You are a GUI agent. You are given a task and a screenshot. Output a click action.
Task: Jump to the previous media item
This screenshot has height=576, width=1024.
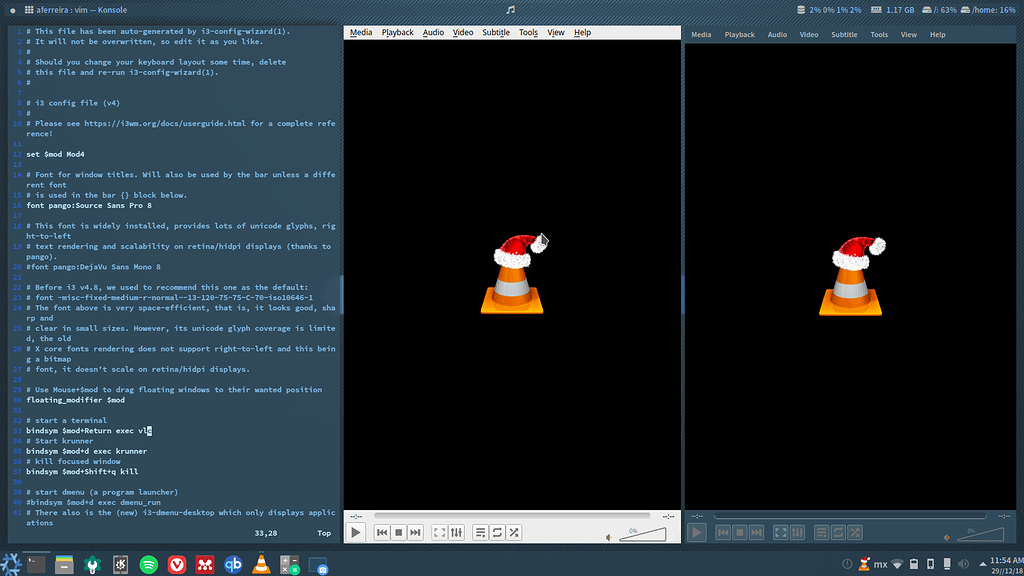pyautogui.click(x=381, y=532)
